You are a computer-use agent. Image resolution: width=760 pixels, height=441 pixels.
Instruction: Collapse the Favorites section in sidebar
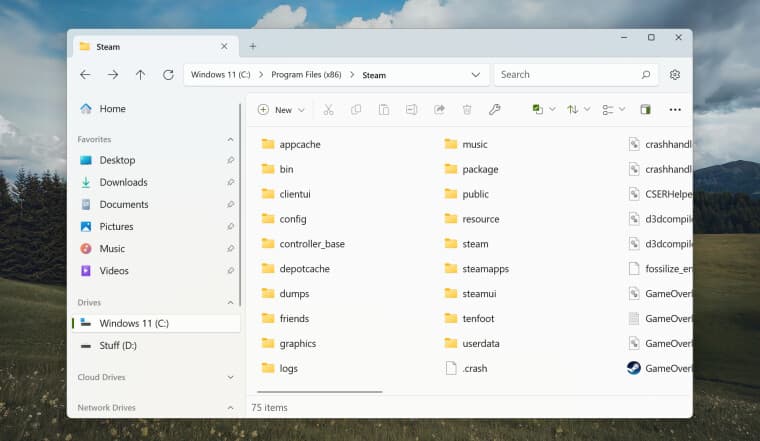tap(231, 140)
